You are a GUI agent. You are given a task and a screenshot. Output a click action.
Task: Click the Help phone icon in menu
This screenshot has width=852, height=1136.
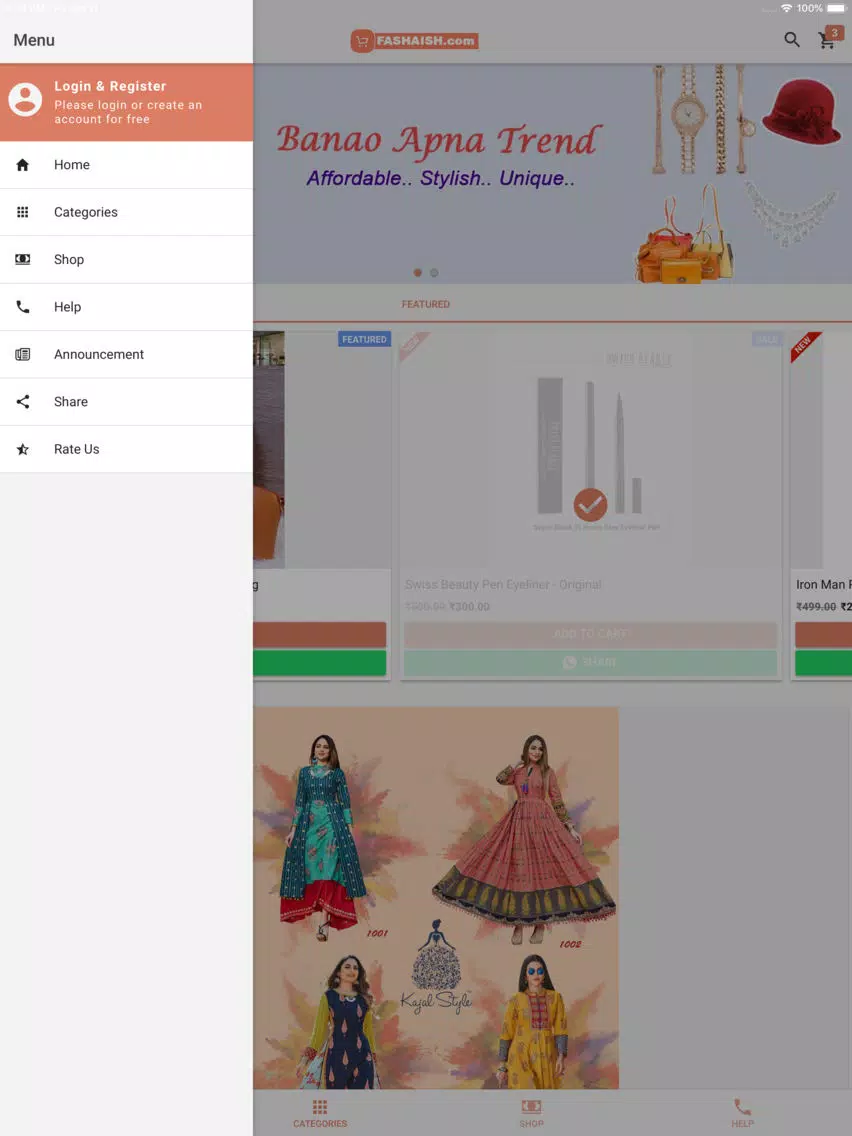click(22, 307)
